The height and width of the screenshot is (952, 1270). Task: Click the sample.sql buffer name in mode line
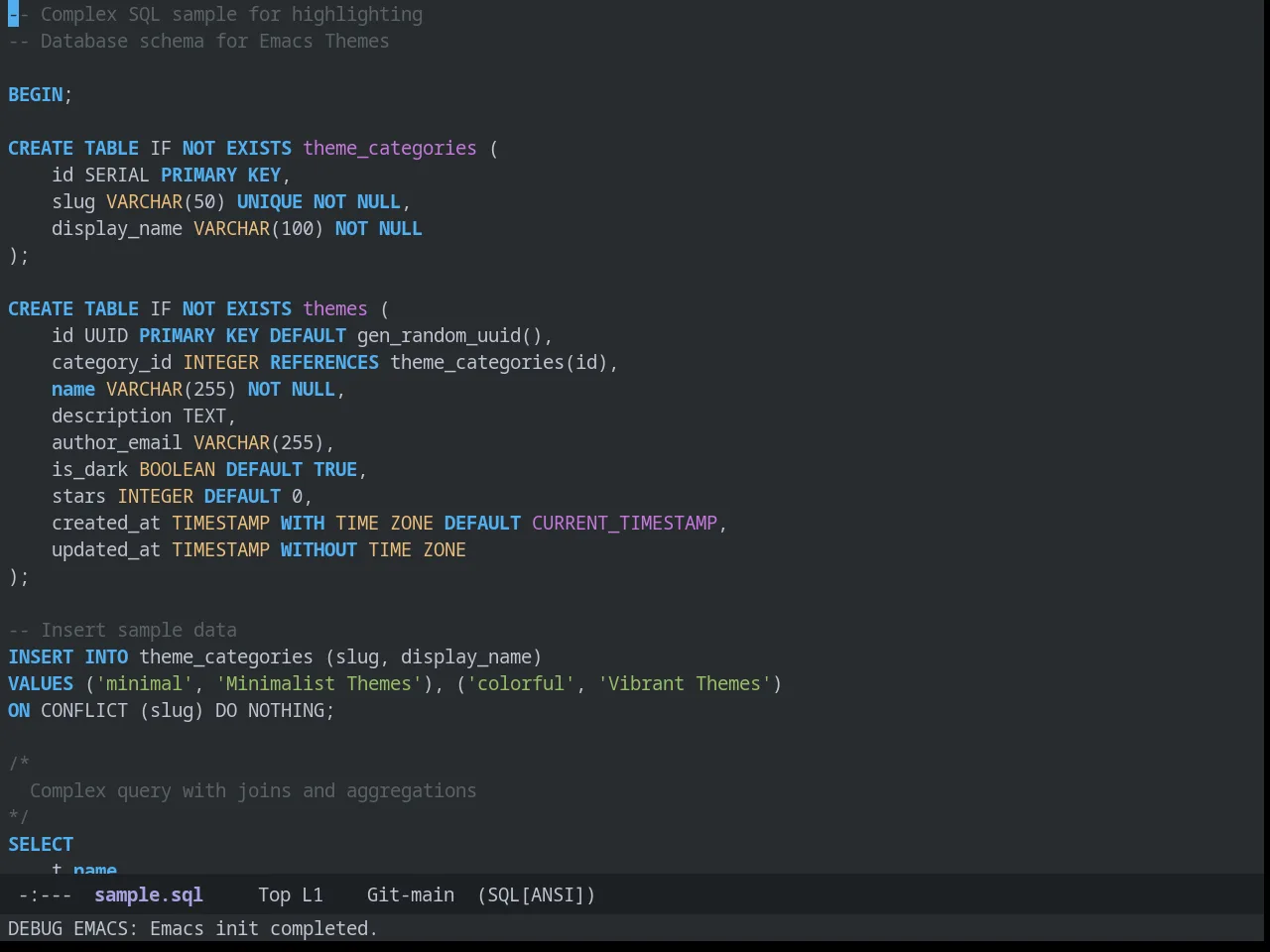click(x=149, y=894)
